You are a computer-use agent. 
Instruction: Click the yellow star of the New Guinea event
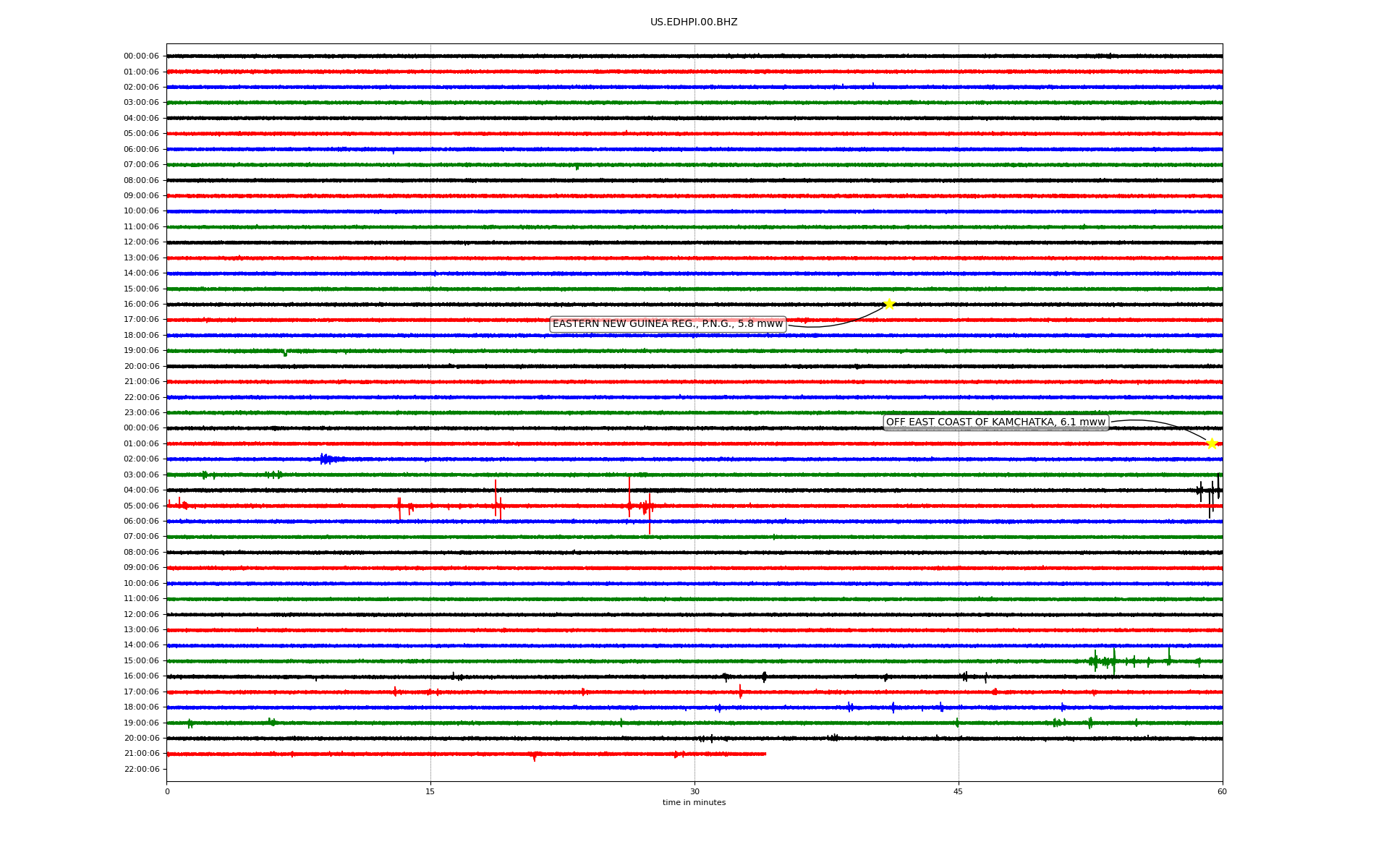889,304
